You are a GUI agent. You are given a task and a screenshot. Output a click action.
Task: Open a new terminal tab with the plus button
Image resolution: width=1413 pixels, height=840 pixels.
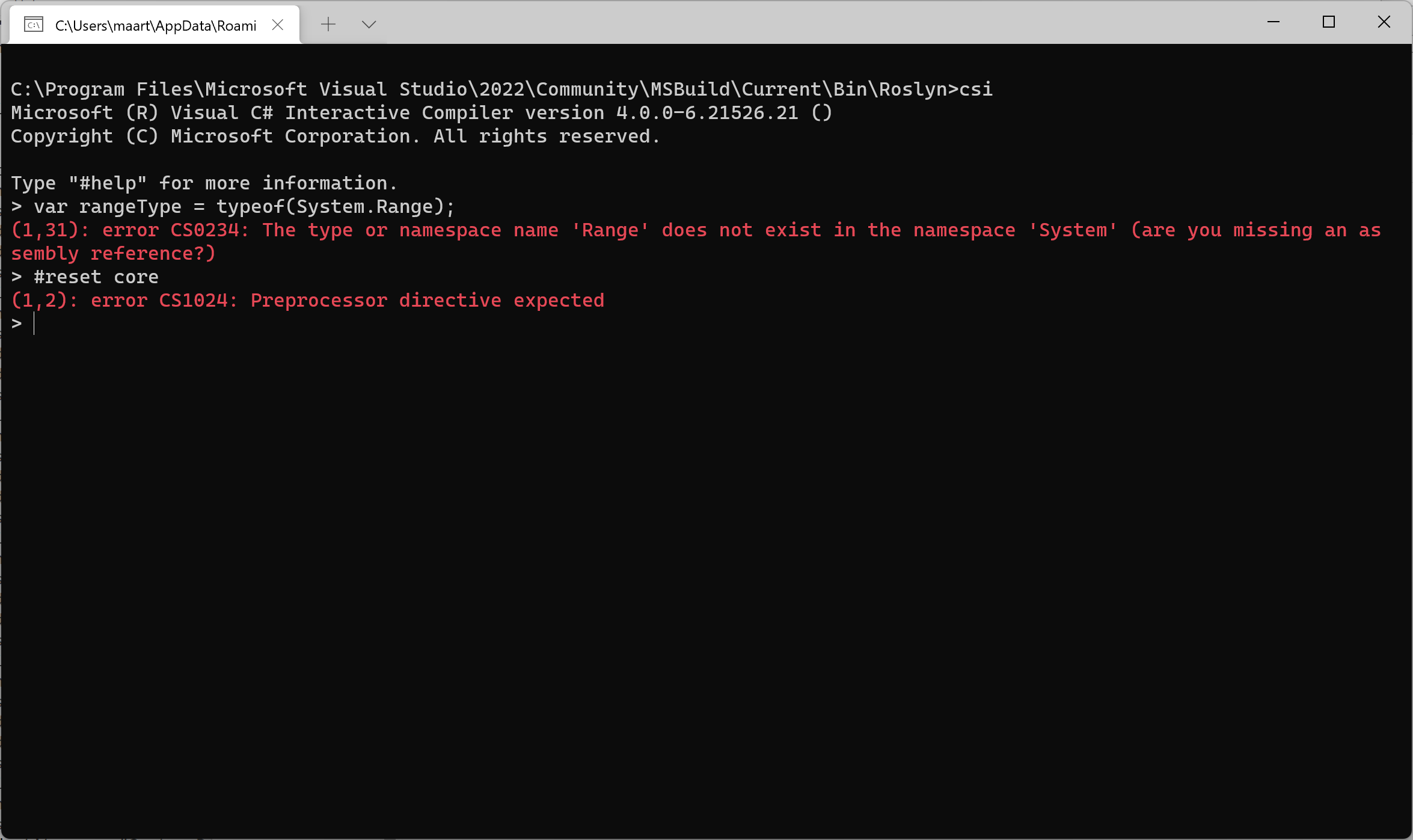tap(328, 24)
